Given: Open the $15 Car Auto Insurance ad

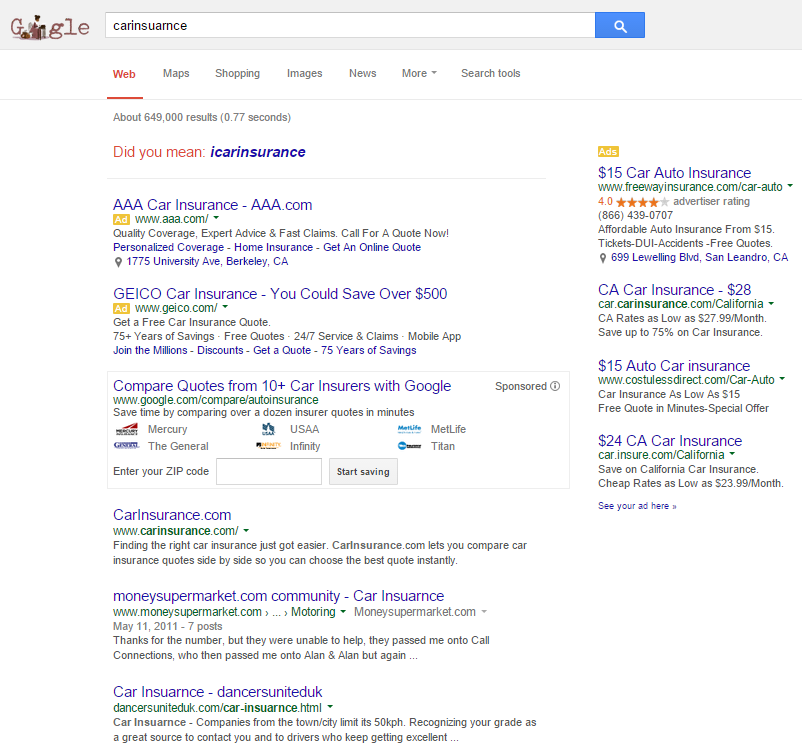Looking at the screenshot, I should point(674,172).
